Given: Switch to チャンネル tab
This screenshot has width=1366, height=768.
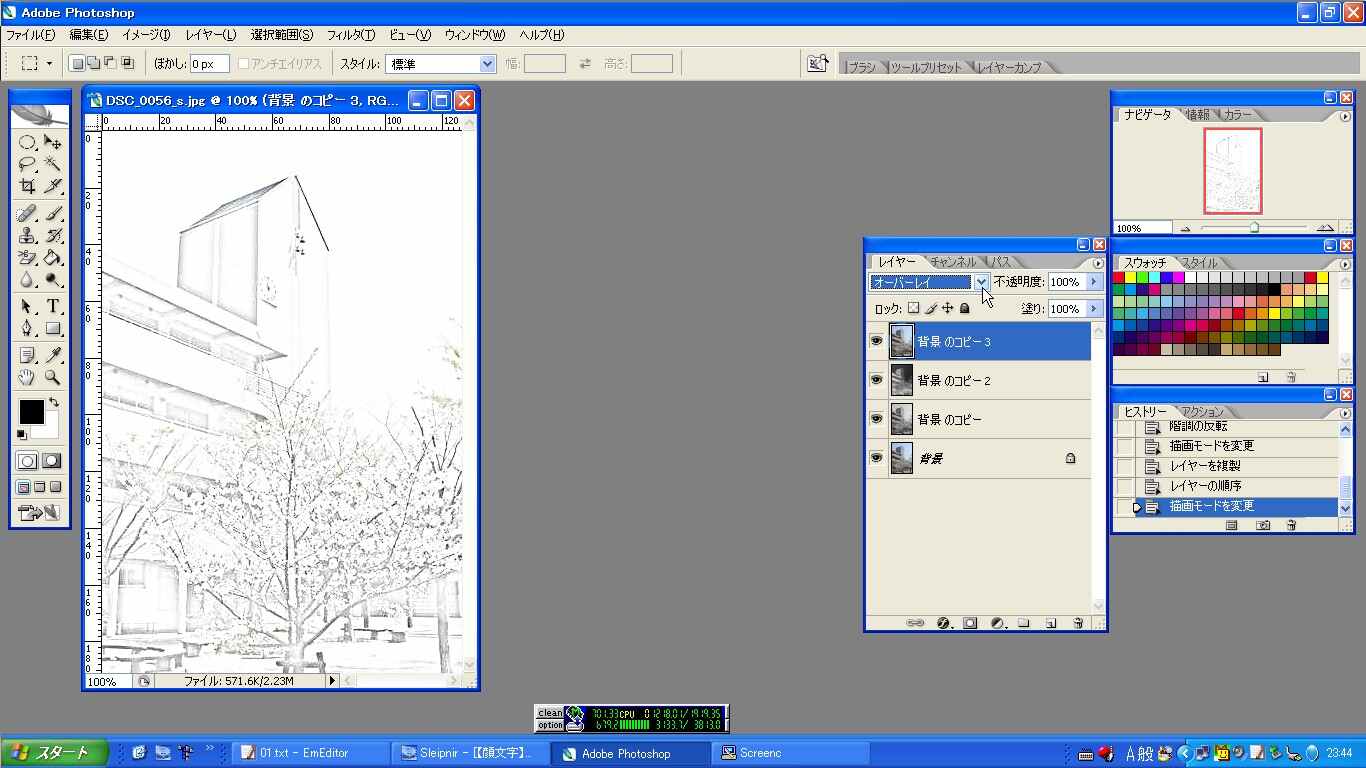Looking at the screenshot, I should click(x=953, y=262).
